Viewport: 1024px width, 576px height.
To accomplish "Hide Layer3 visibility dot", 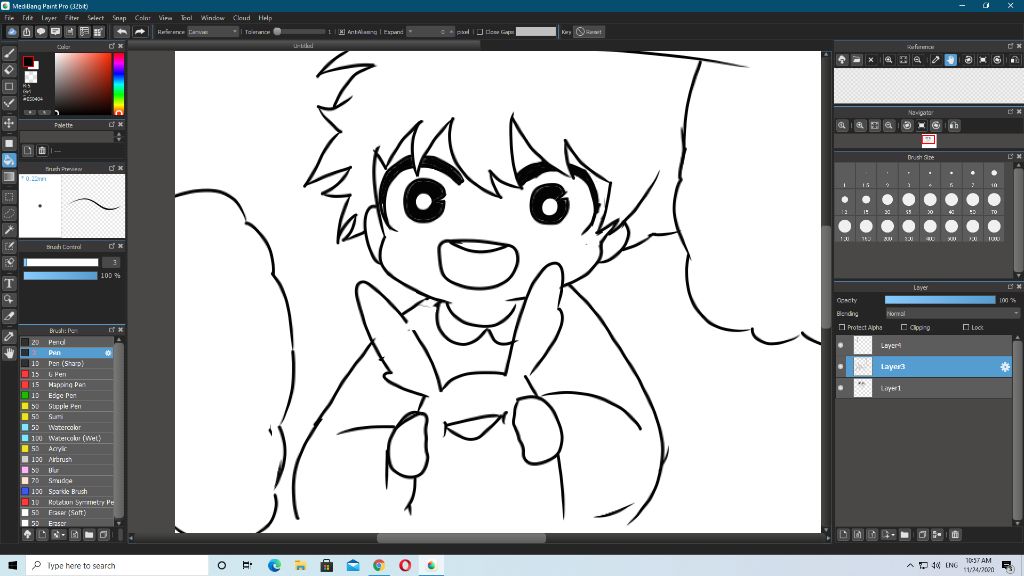I will 840,366.
